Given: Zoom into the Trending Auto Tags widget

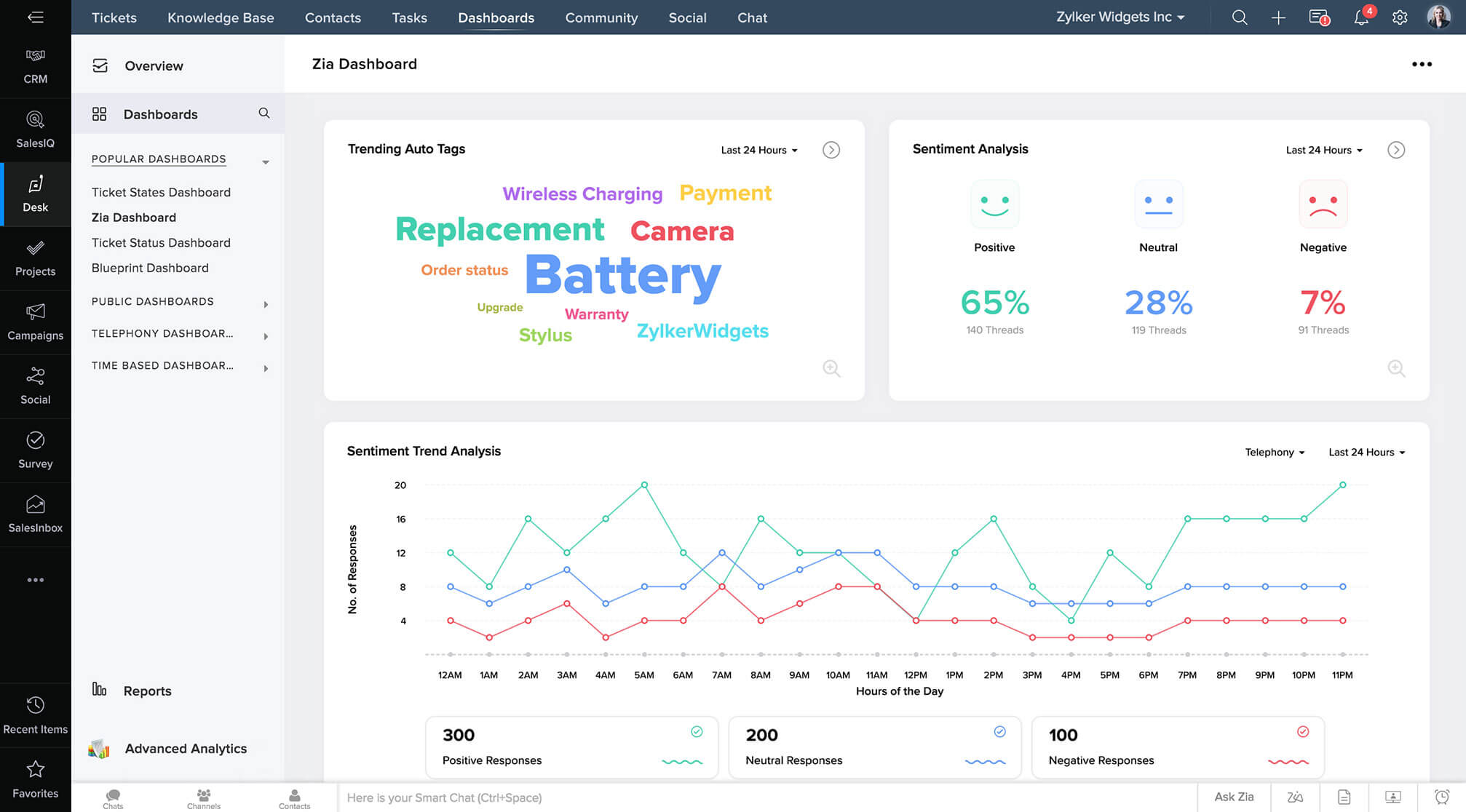Looking at the screenshot, I should point(831,368).
